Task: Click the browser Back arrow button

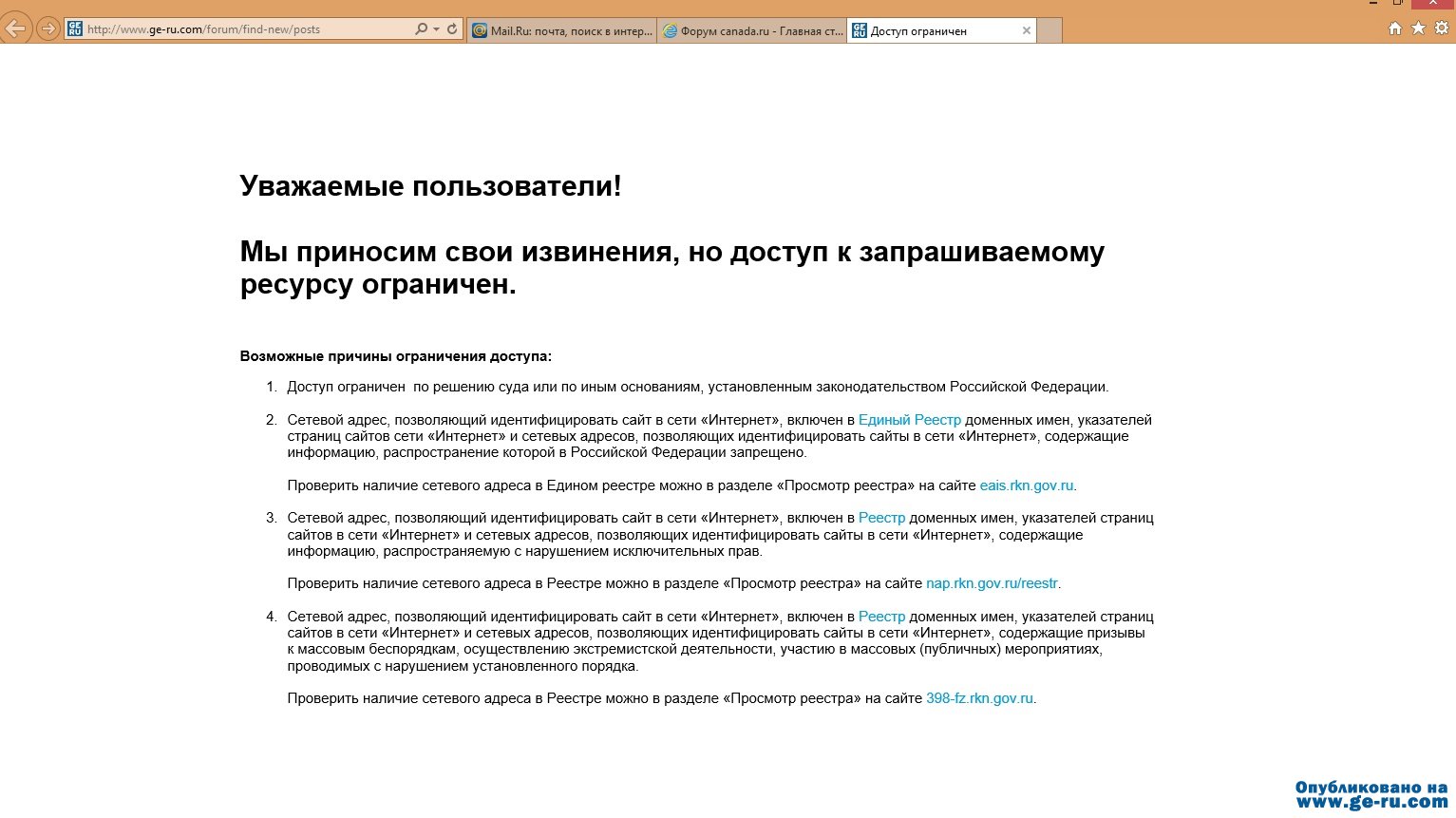Action: pos(16,29)
